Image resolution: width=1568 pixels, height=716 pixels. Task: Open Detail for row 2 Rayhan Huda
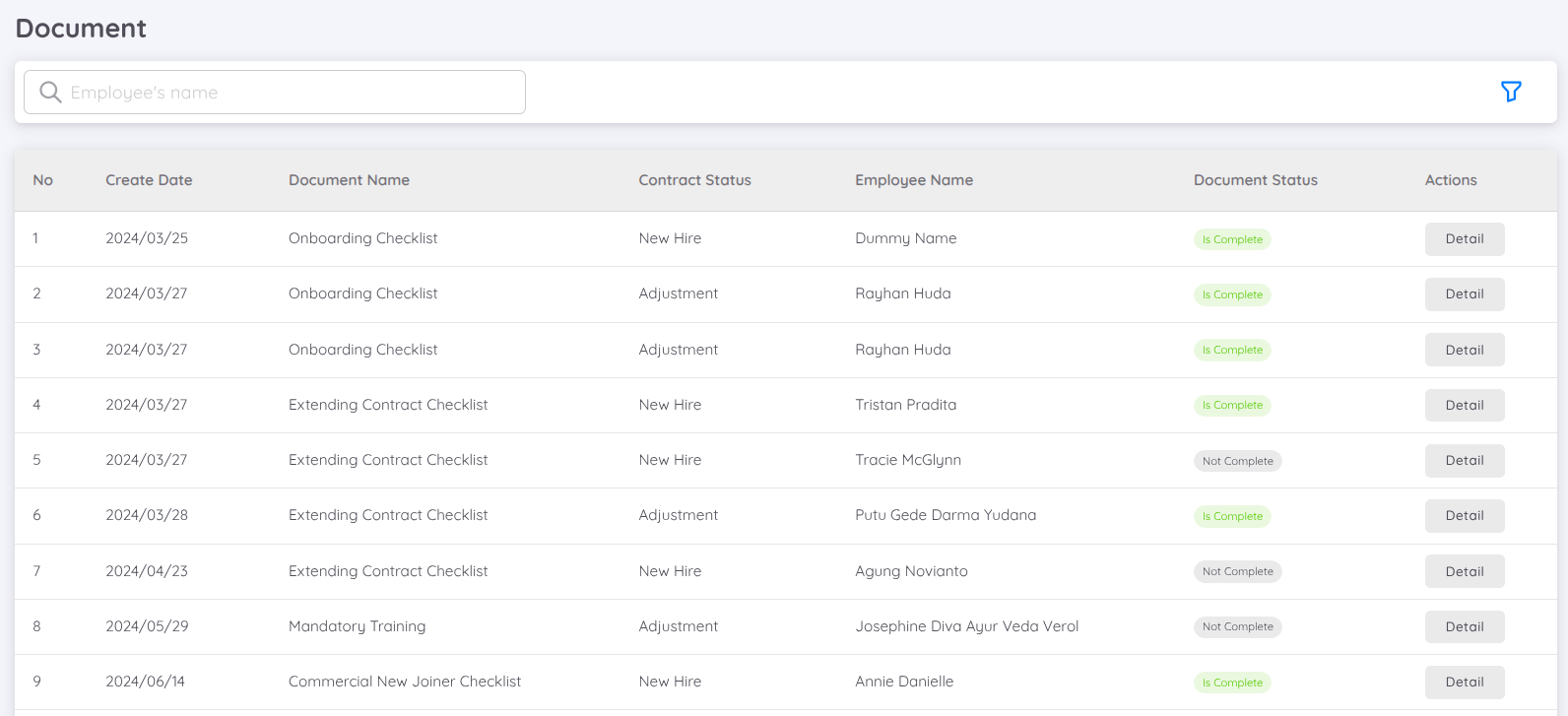tap(1464, 294)
